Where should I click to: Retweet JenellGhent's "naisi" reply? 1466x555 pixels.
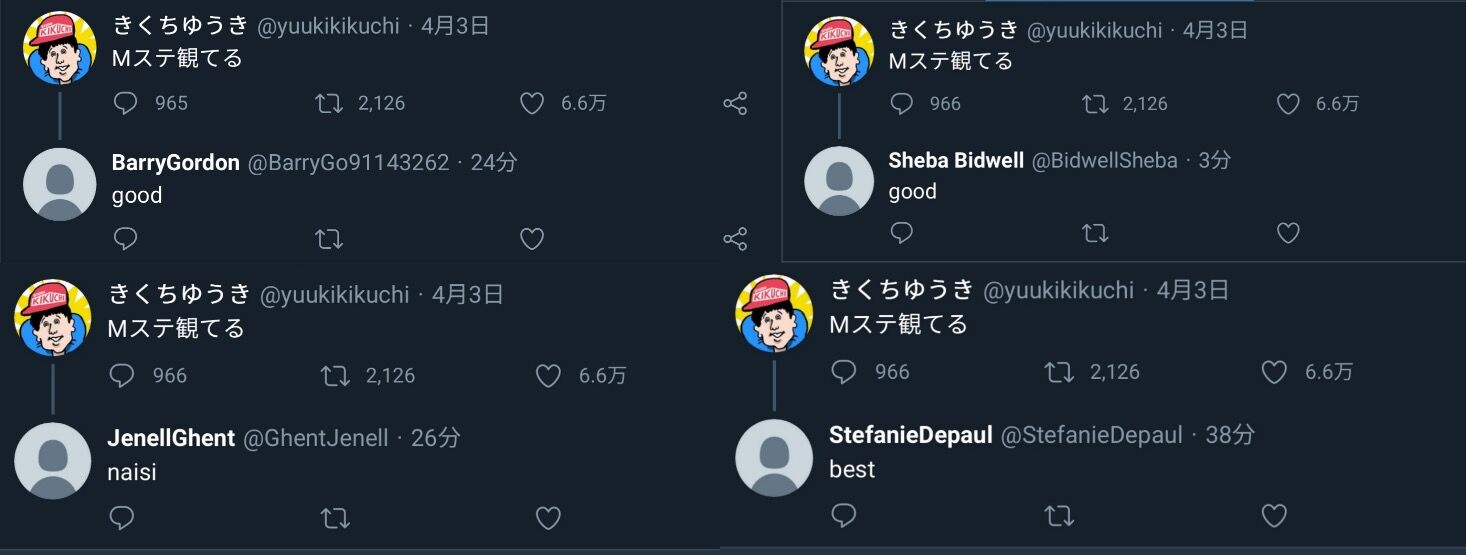(x=335, y=518)
